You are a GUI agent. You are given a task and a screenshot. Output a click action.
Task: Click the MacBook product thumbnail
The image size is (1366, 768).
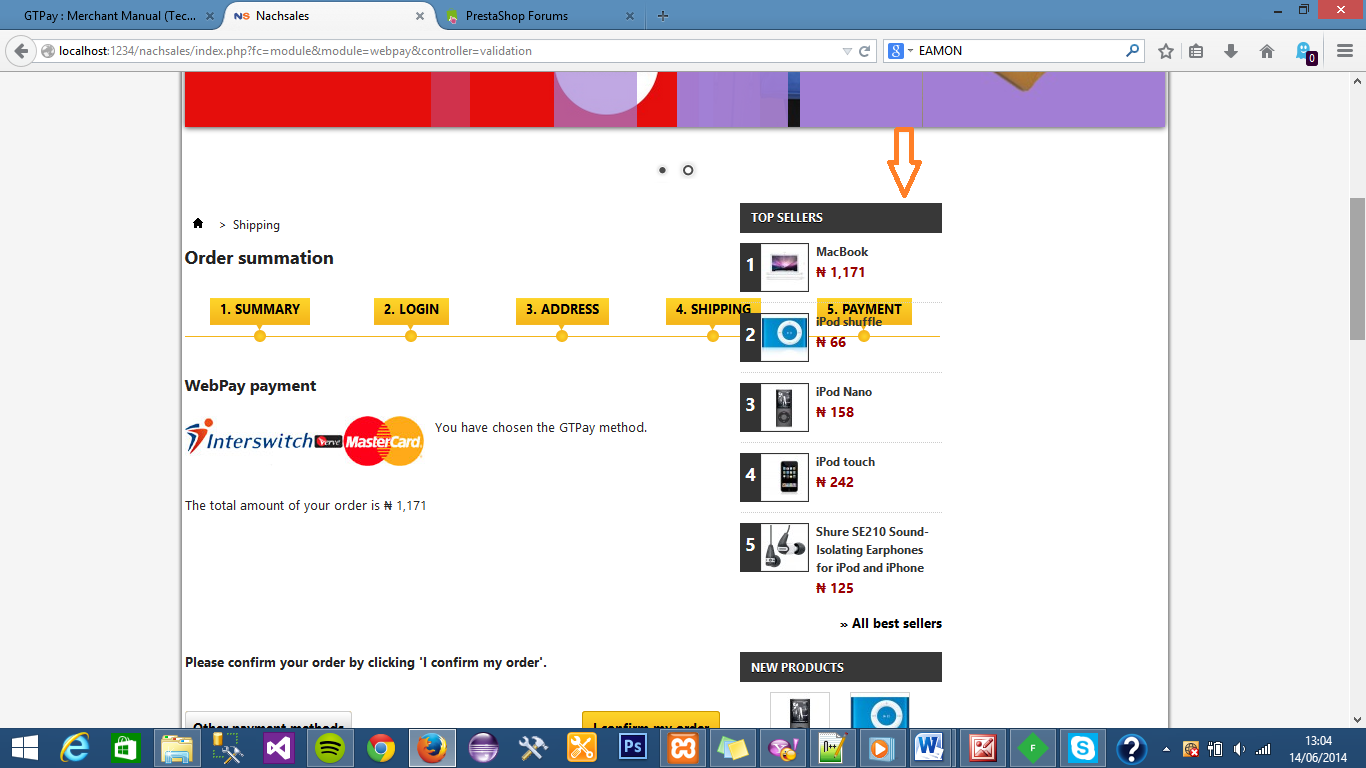coord(784,267)
